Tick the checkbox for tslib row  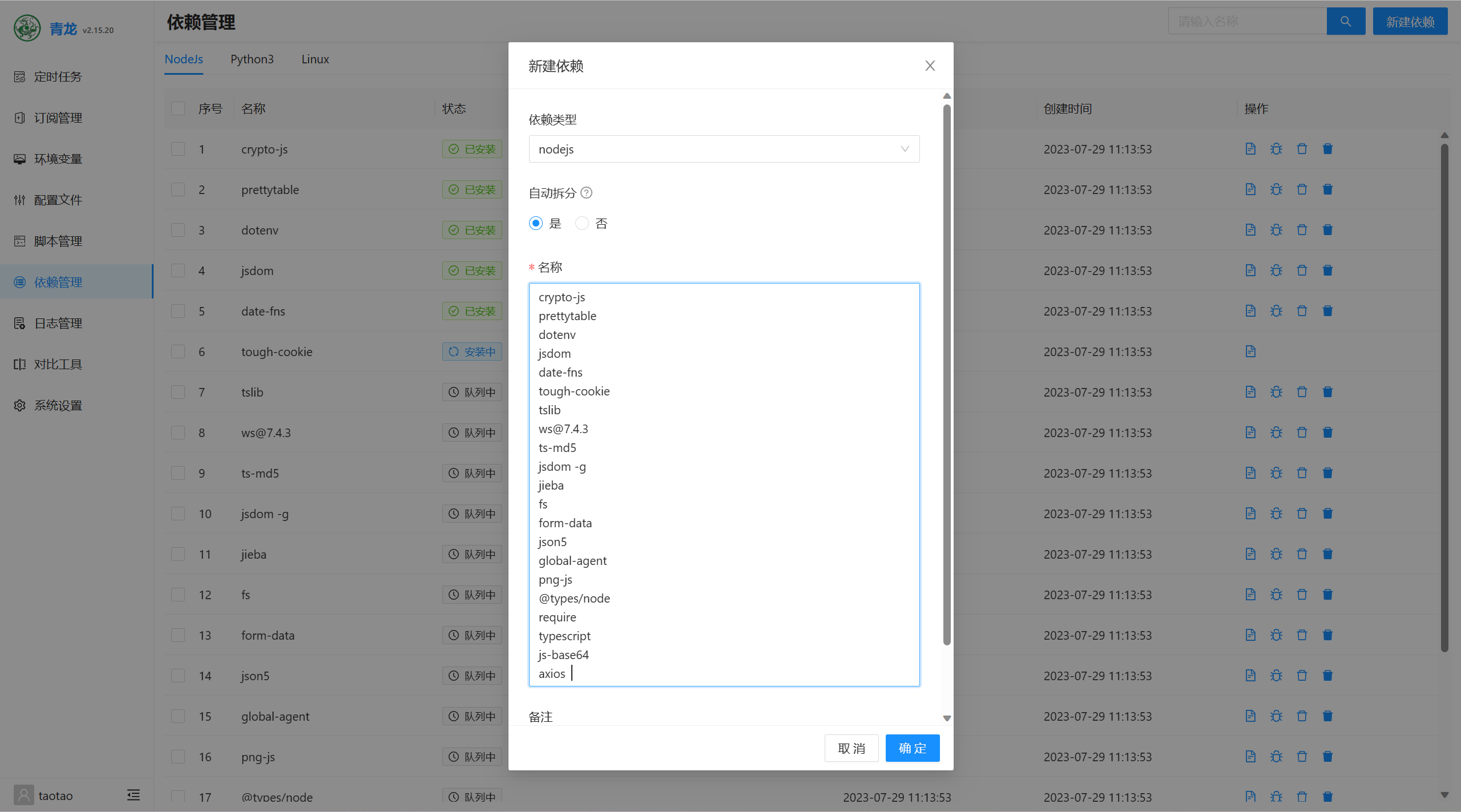(x=178, y=392)
